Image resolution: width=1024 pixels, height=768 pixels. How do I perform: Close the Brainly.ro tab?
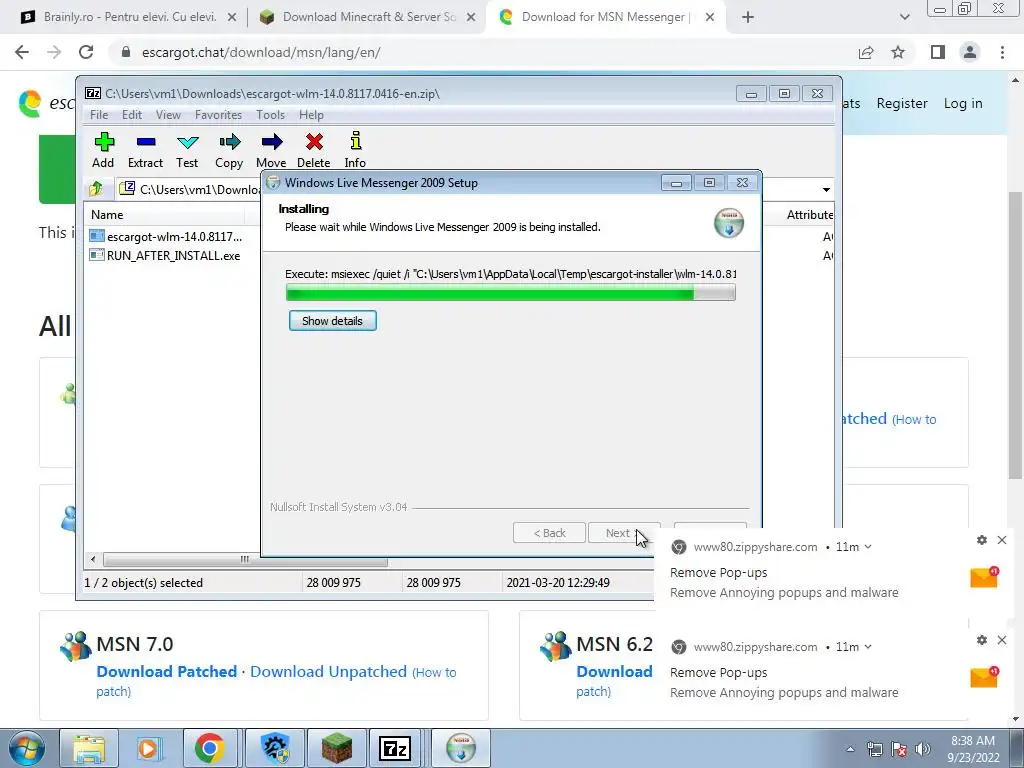pos(232,18)
